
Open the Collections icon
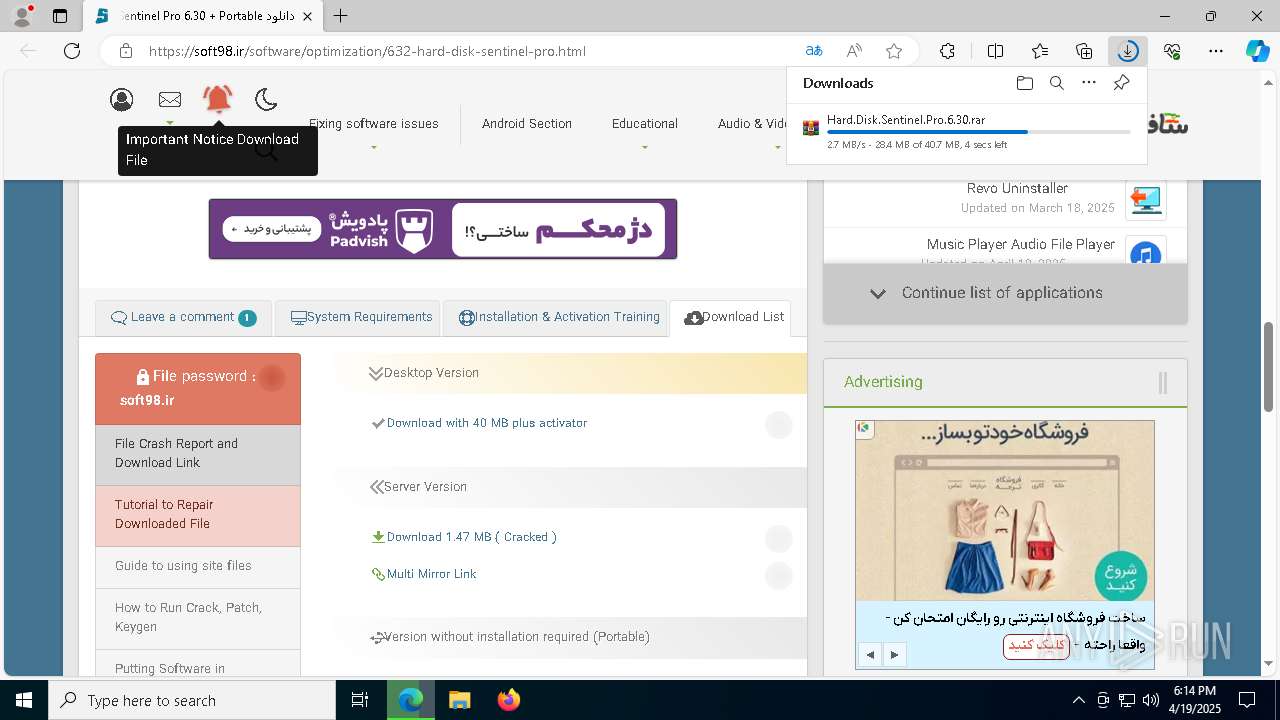point(1084,51)
